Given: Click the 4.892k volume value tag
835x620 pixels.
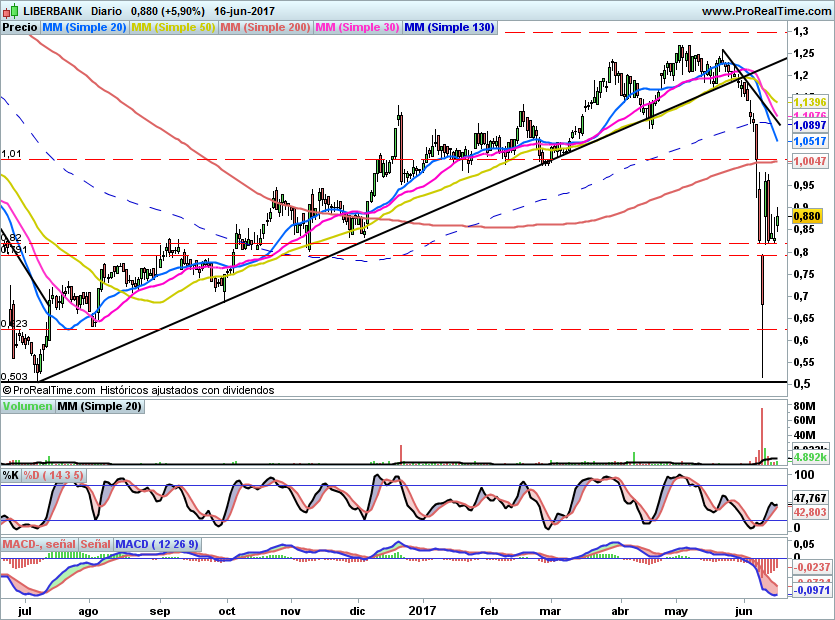Looking at the screenshot, I should click(x=810, y=457).
